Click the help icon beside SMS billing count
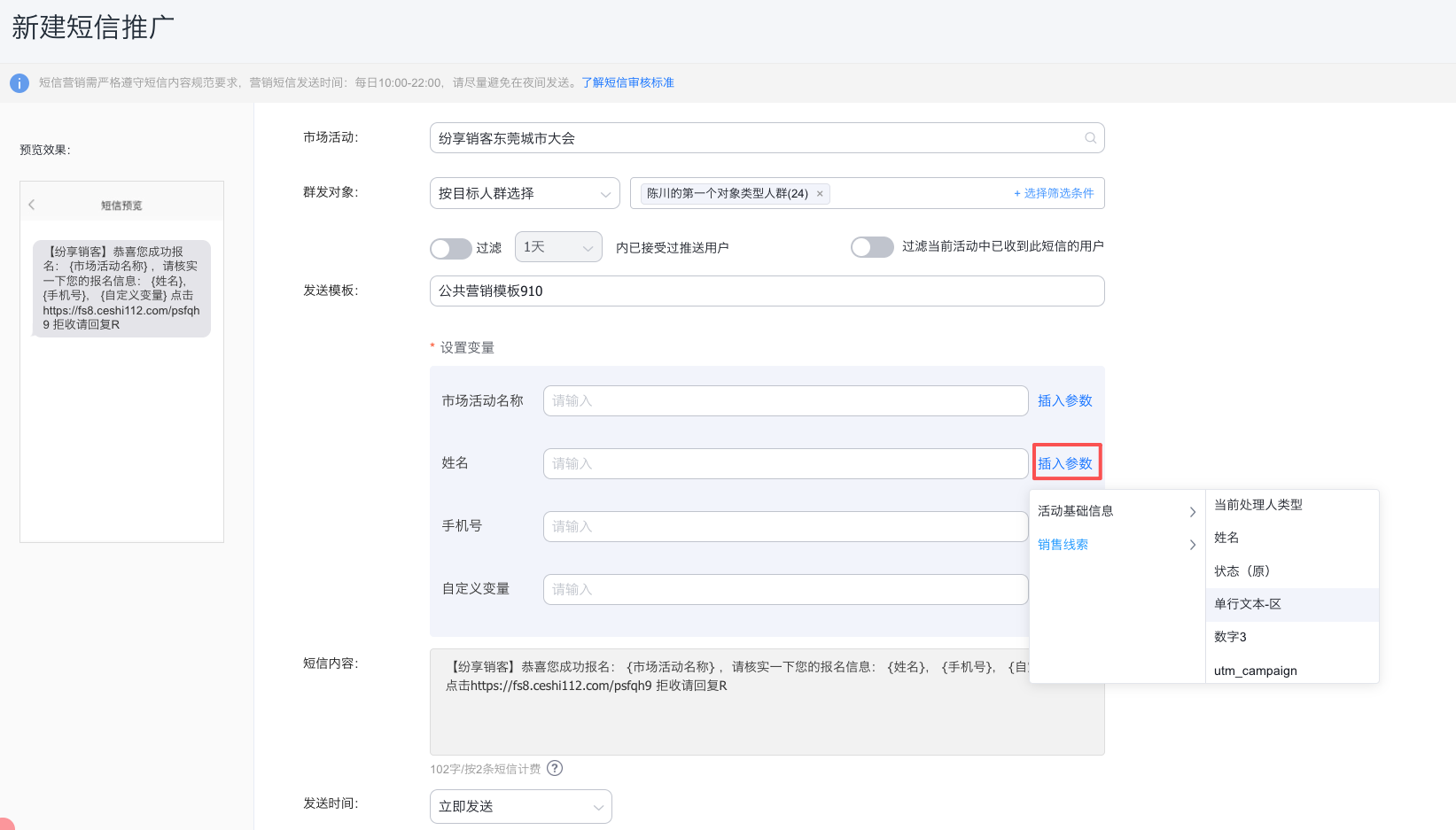 click(555, 768)
